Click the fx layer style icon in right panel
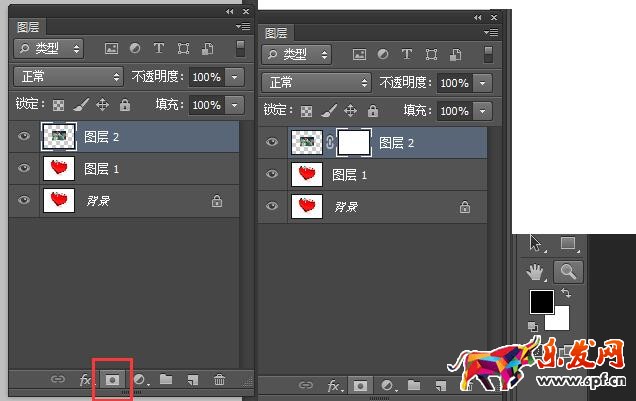 [334, 385]
